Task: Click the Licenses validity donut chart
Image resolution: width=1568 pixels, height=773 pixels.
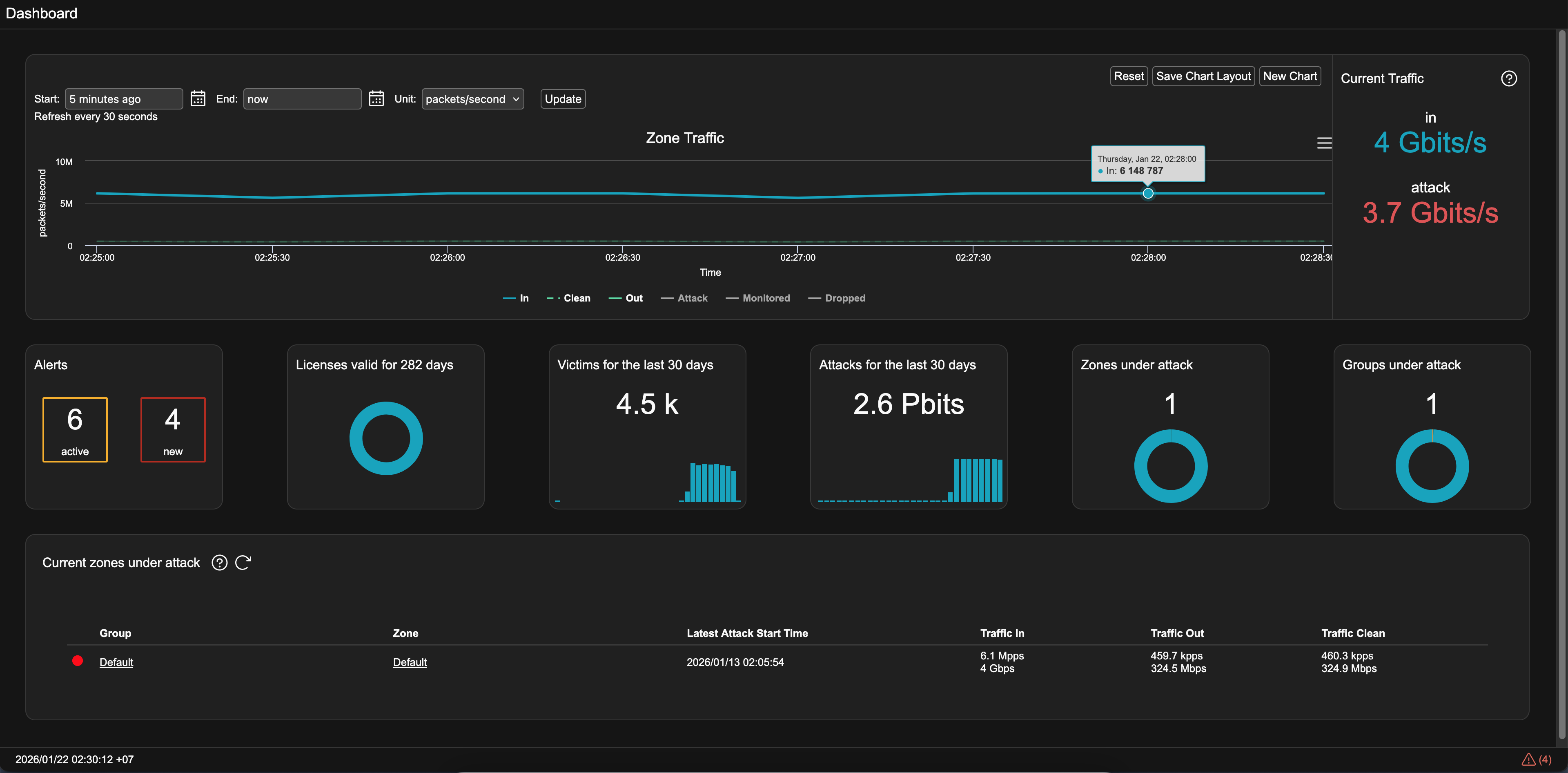Action: click(x=386, y=438)
